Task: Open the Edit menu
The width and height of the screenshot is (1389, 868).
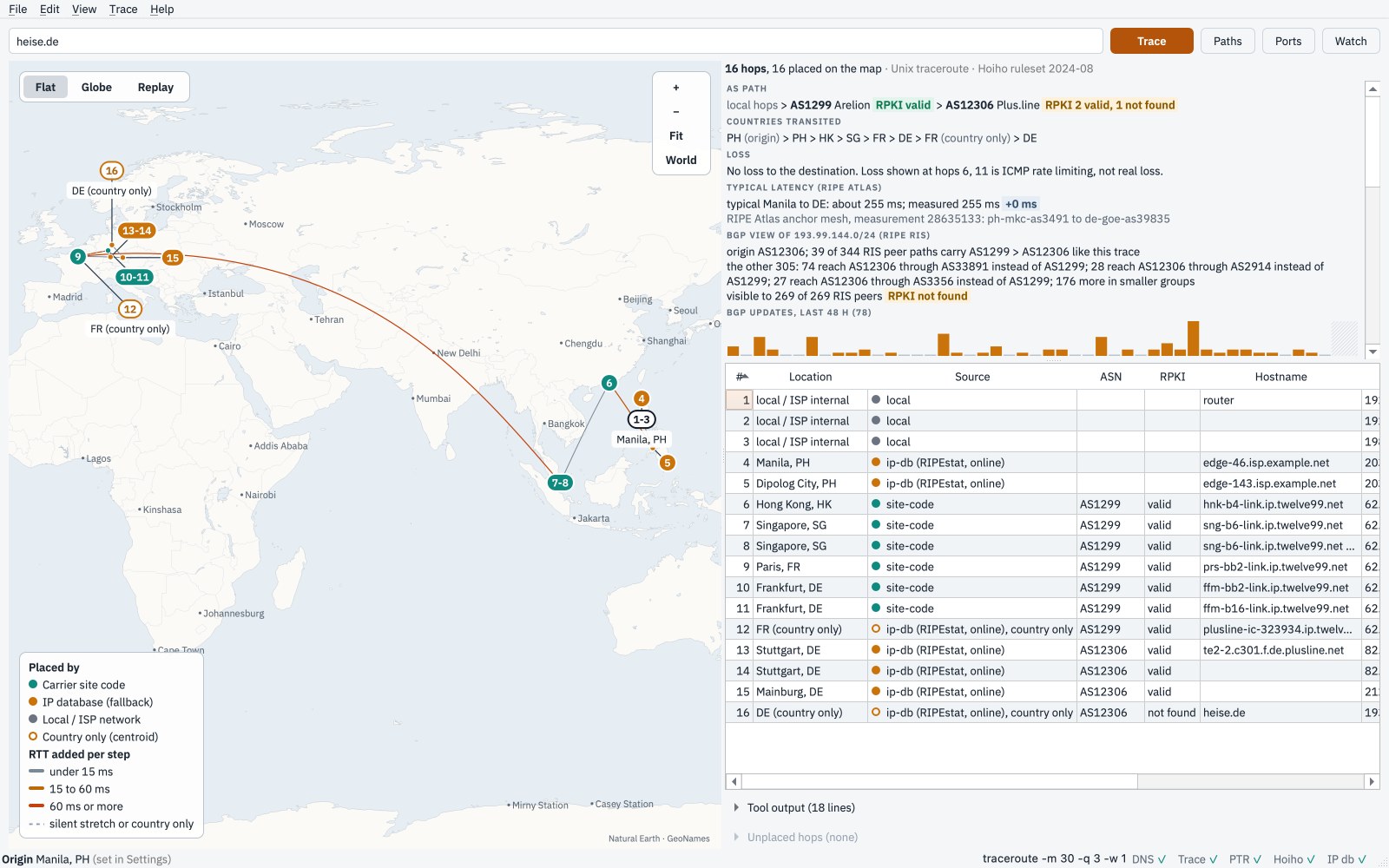Action: (49, 10)
